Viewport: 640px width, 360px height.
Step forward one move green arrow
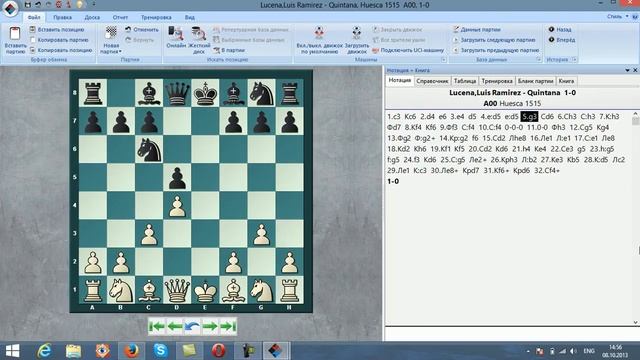(x=210, y=327)
